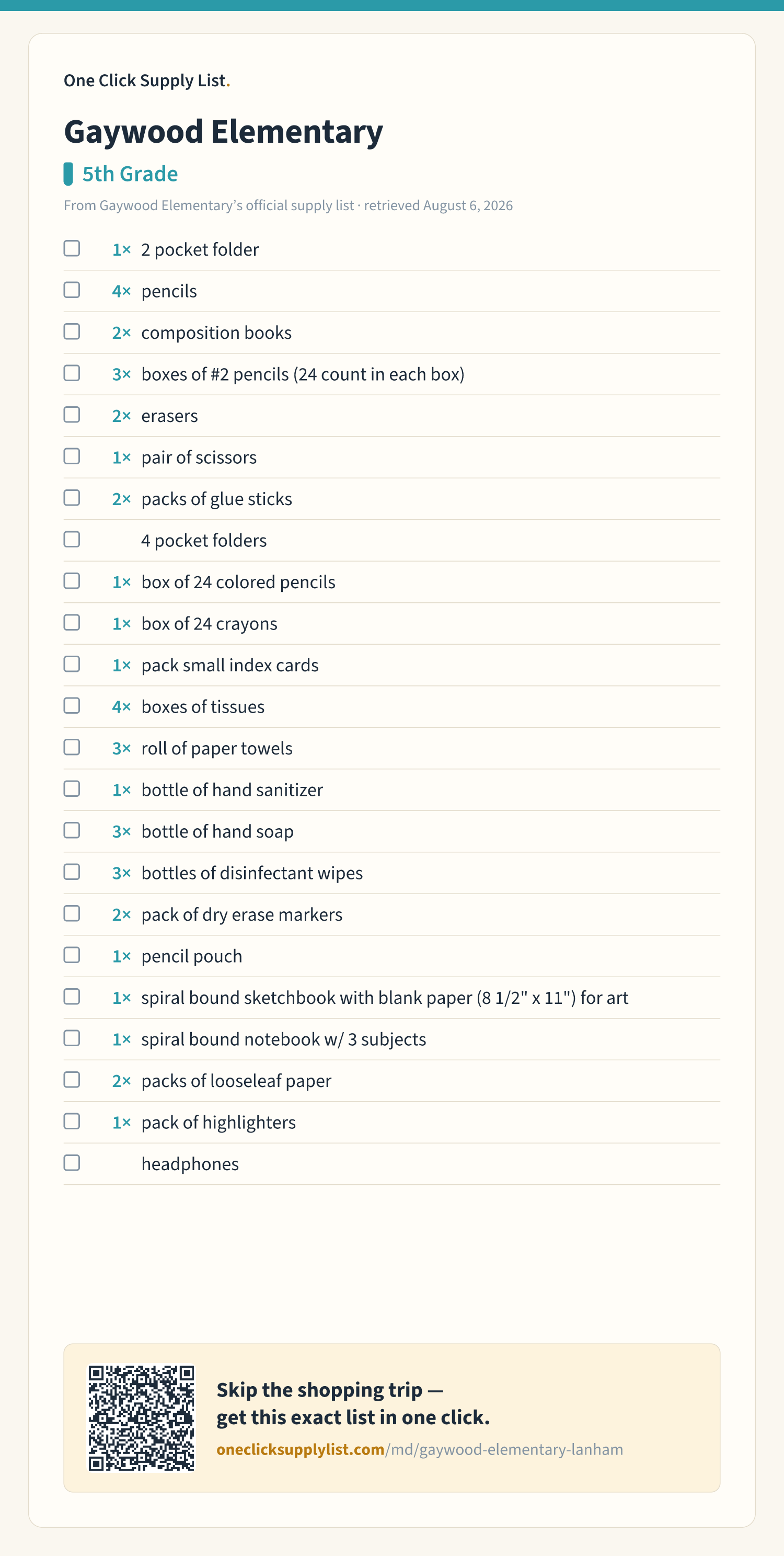Check the boxes of #2 pencils item
The image size is (784, 1556).
pyautogui.click(x=72, y=373)
